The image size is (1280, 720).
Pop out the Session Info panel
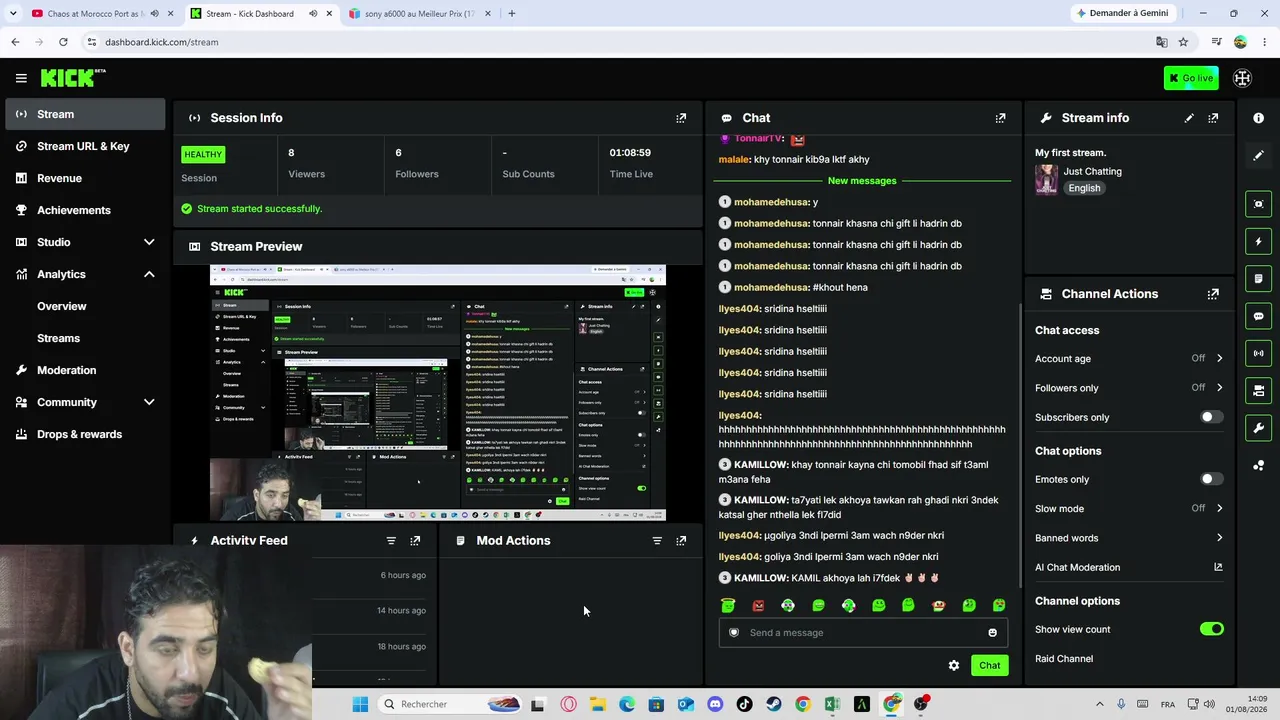(x=681, y=118)
